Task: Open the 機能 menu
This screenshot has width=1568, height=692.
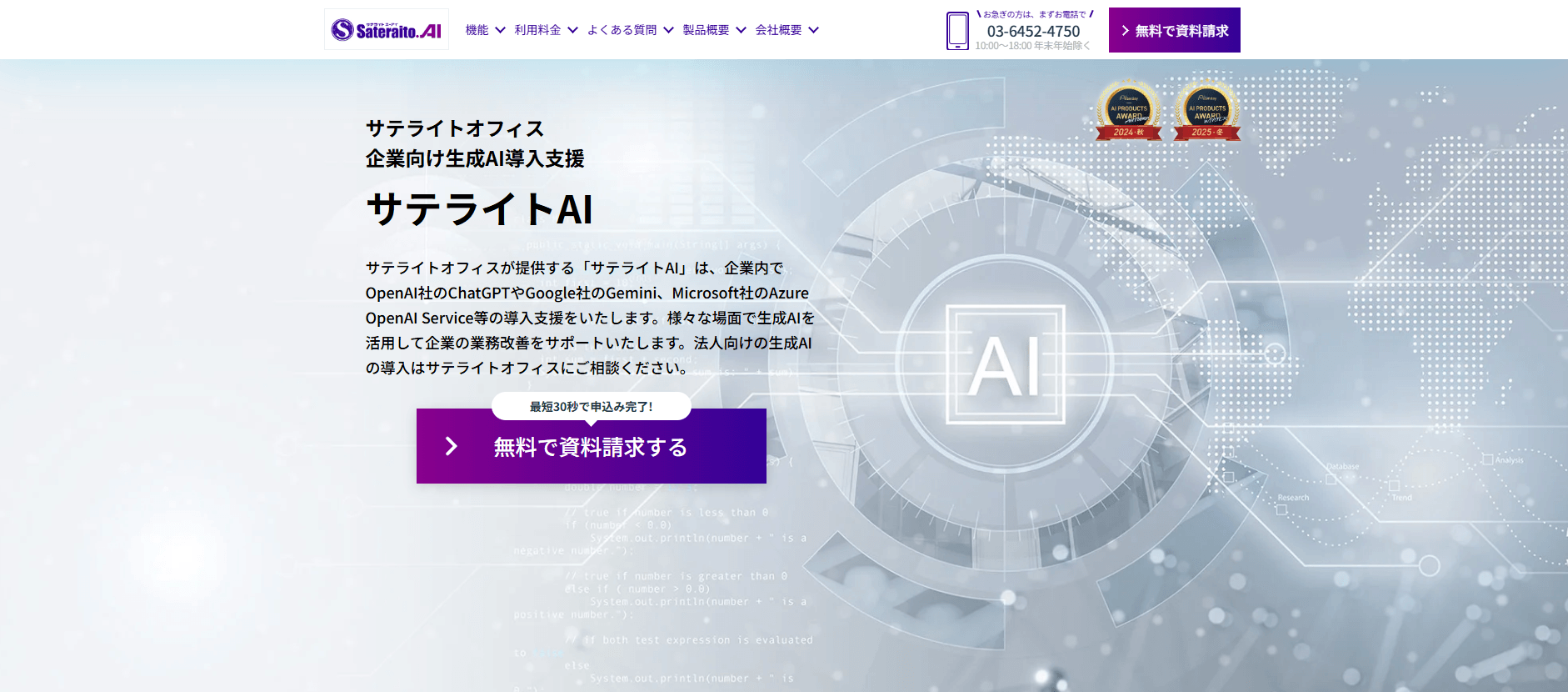Action: (x=477, y=30)
